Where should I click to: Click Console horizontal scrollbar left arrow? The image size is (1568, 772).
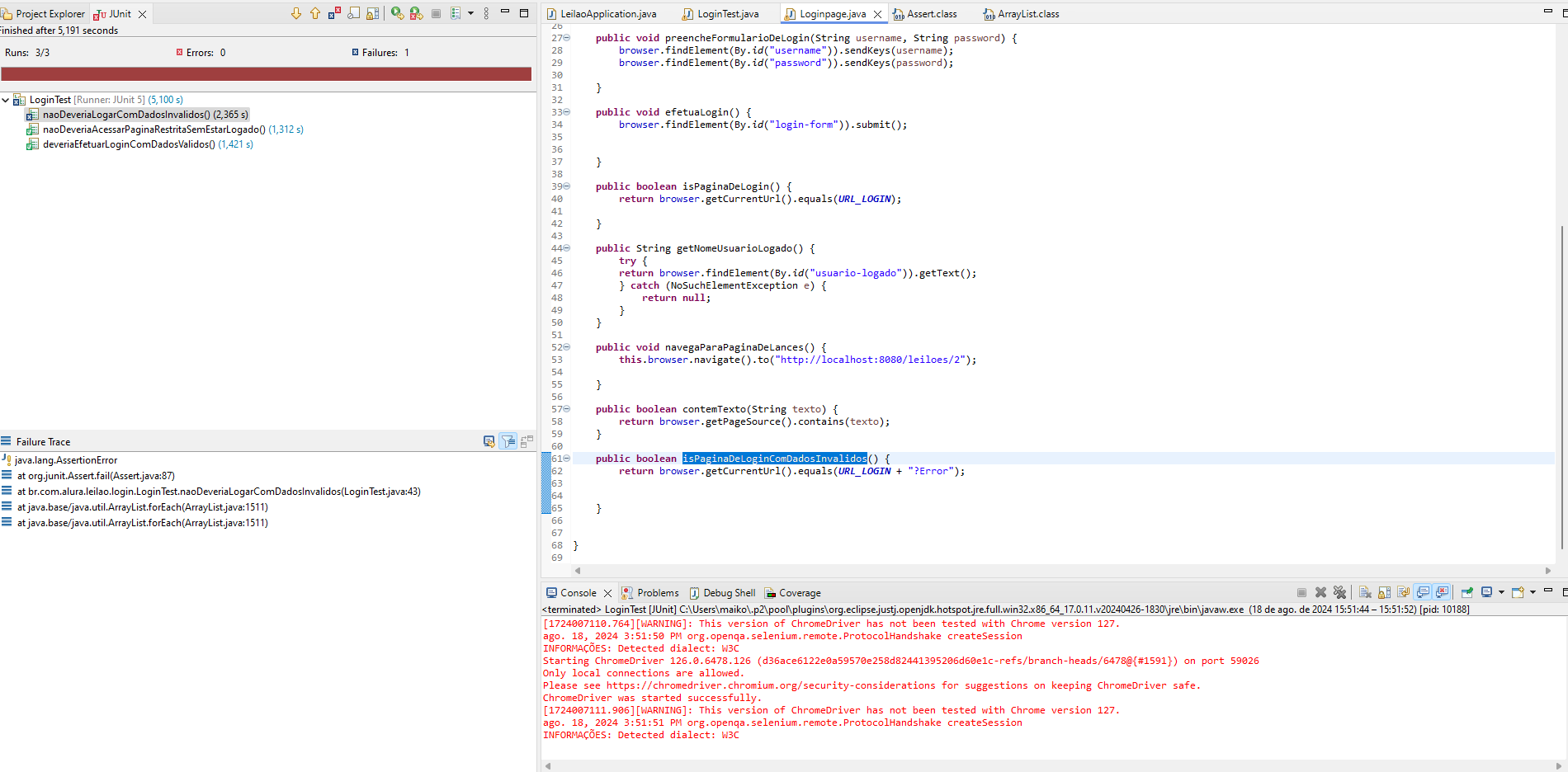(547, 765)
